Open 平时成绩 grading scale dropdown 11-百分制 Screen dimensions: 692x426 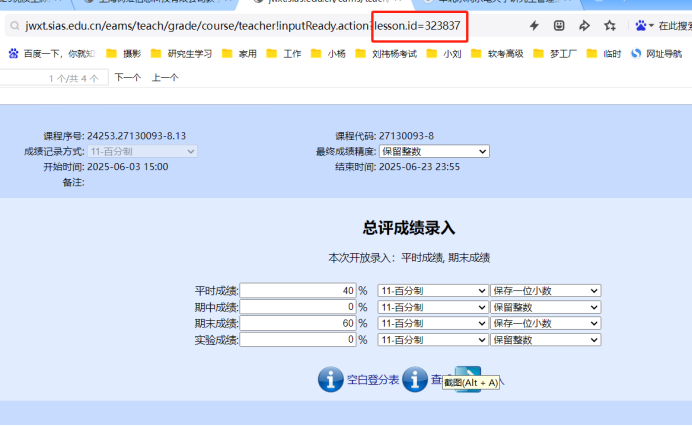point(433,291)
